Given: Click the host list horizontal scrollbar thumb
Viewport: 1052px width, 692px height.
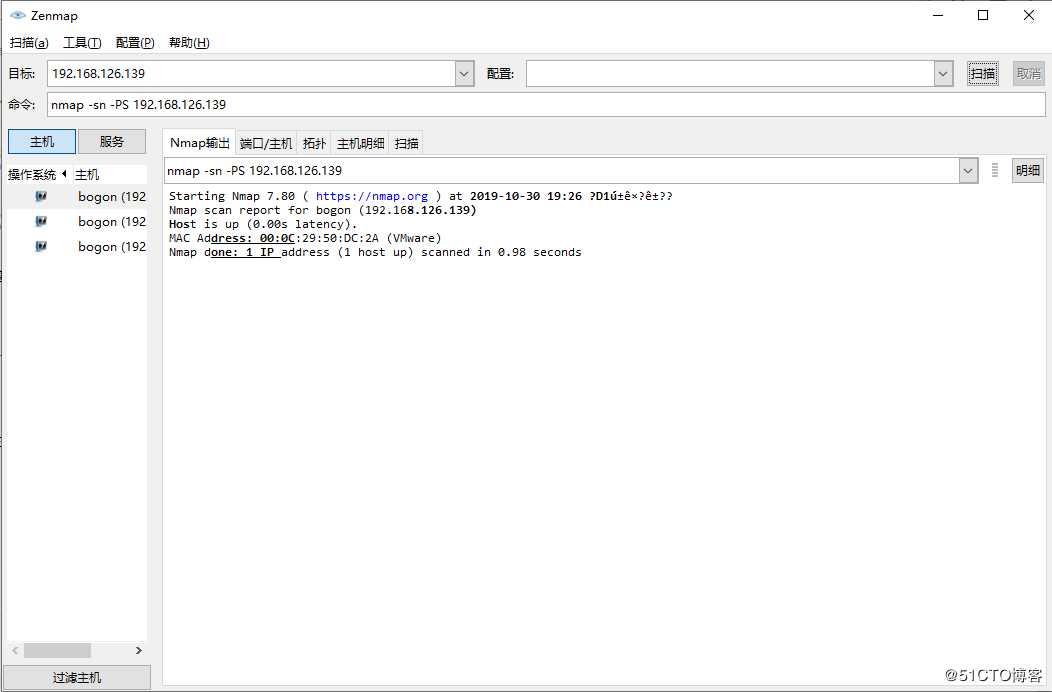Looking at the screenshot, I should 57,650.
